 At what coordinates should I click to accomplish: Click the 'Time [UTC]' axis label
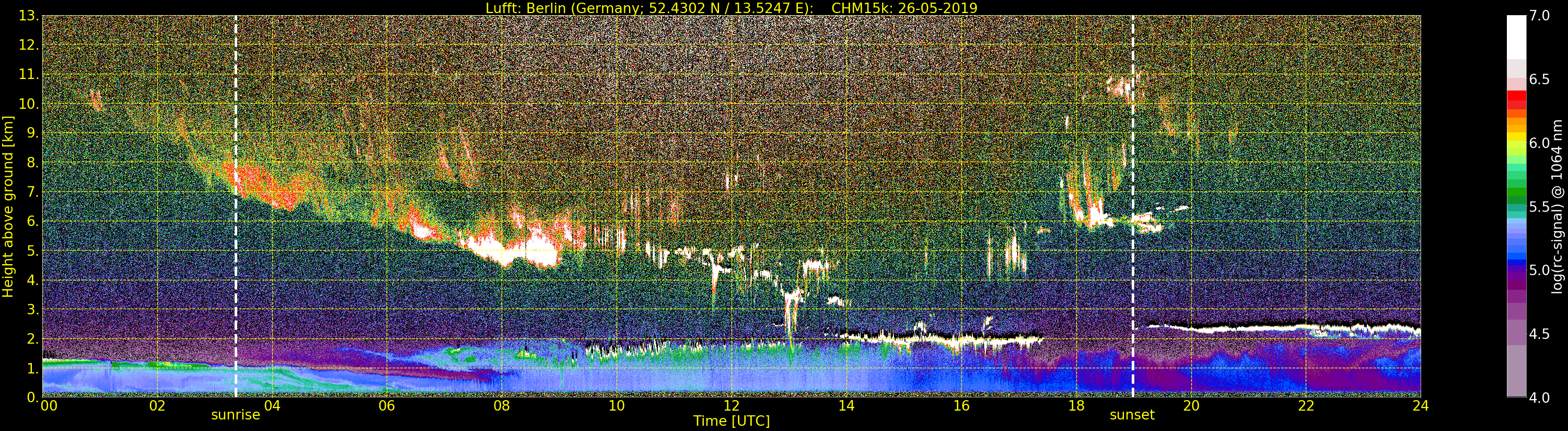click(x=731, y=421)
